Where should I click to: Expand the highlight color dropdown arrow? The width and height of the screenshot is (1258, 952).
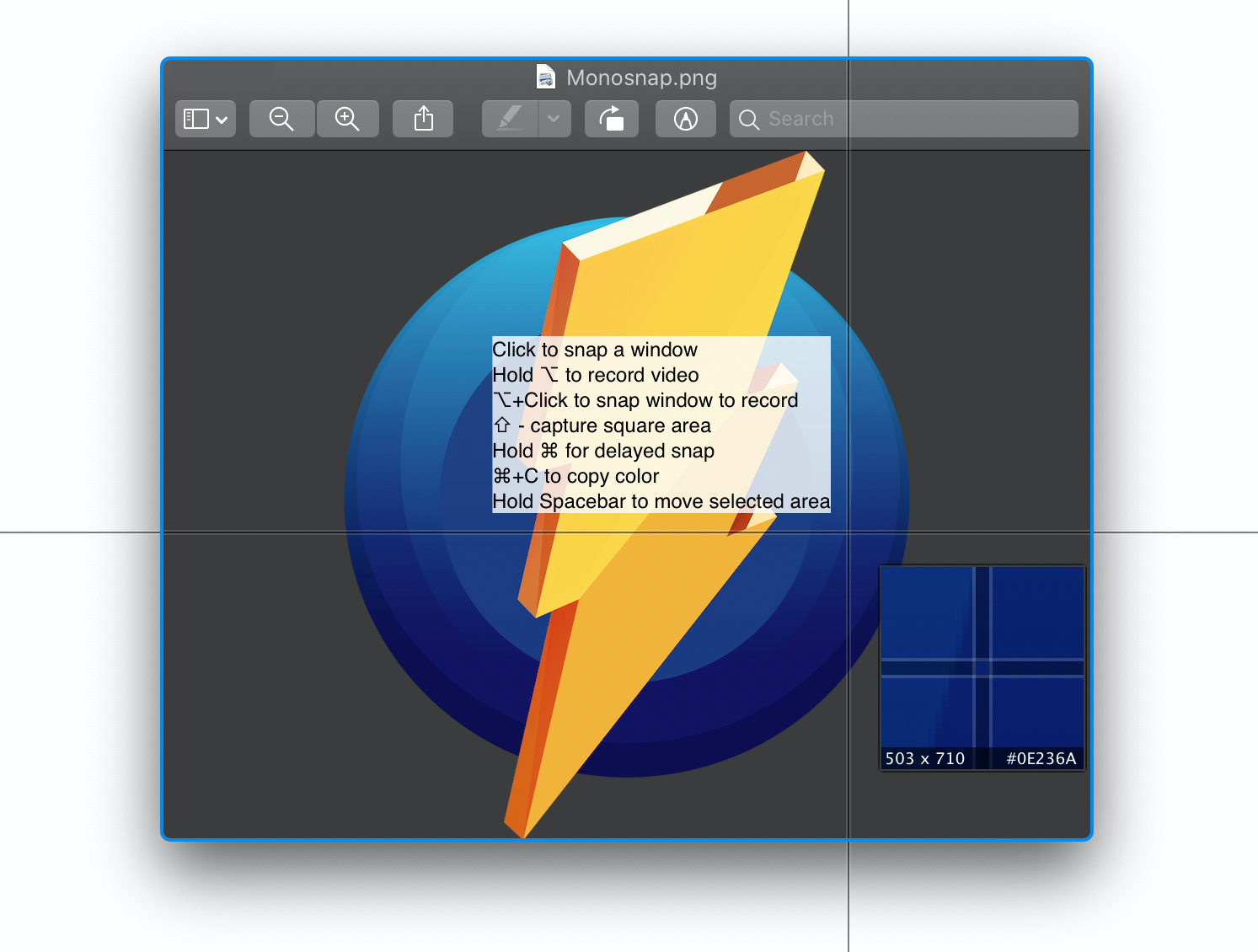(x=554, y=119)
